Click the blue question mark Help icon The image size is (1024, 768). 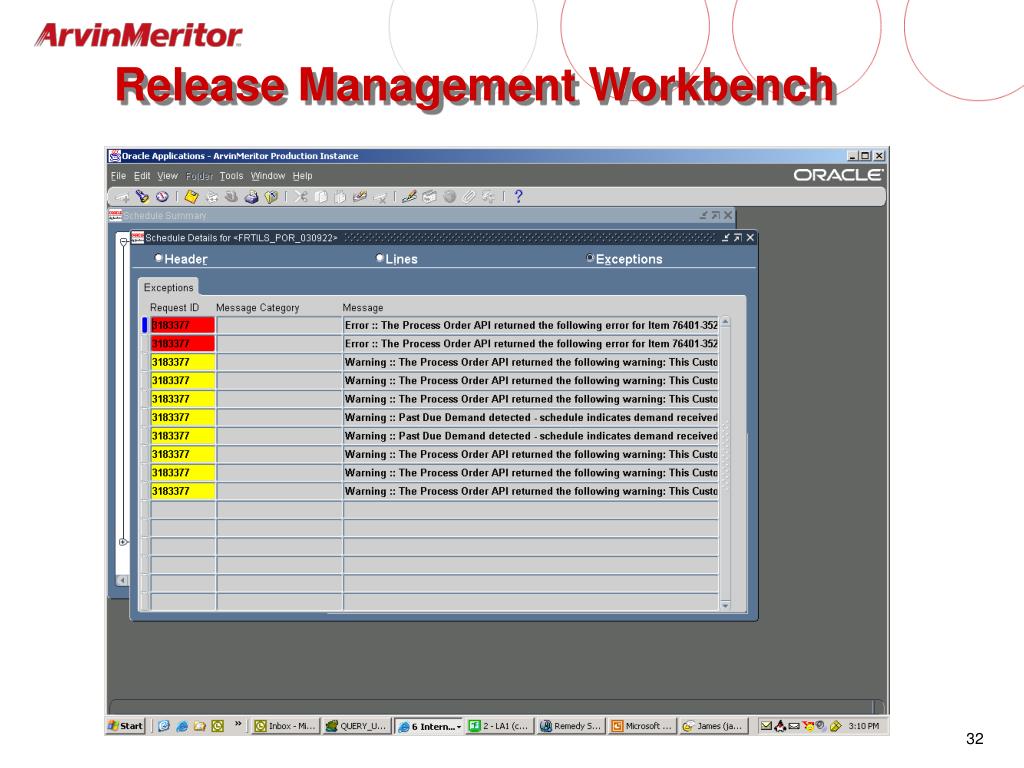(x=519, y=197)
